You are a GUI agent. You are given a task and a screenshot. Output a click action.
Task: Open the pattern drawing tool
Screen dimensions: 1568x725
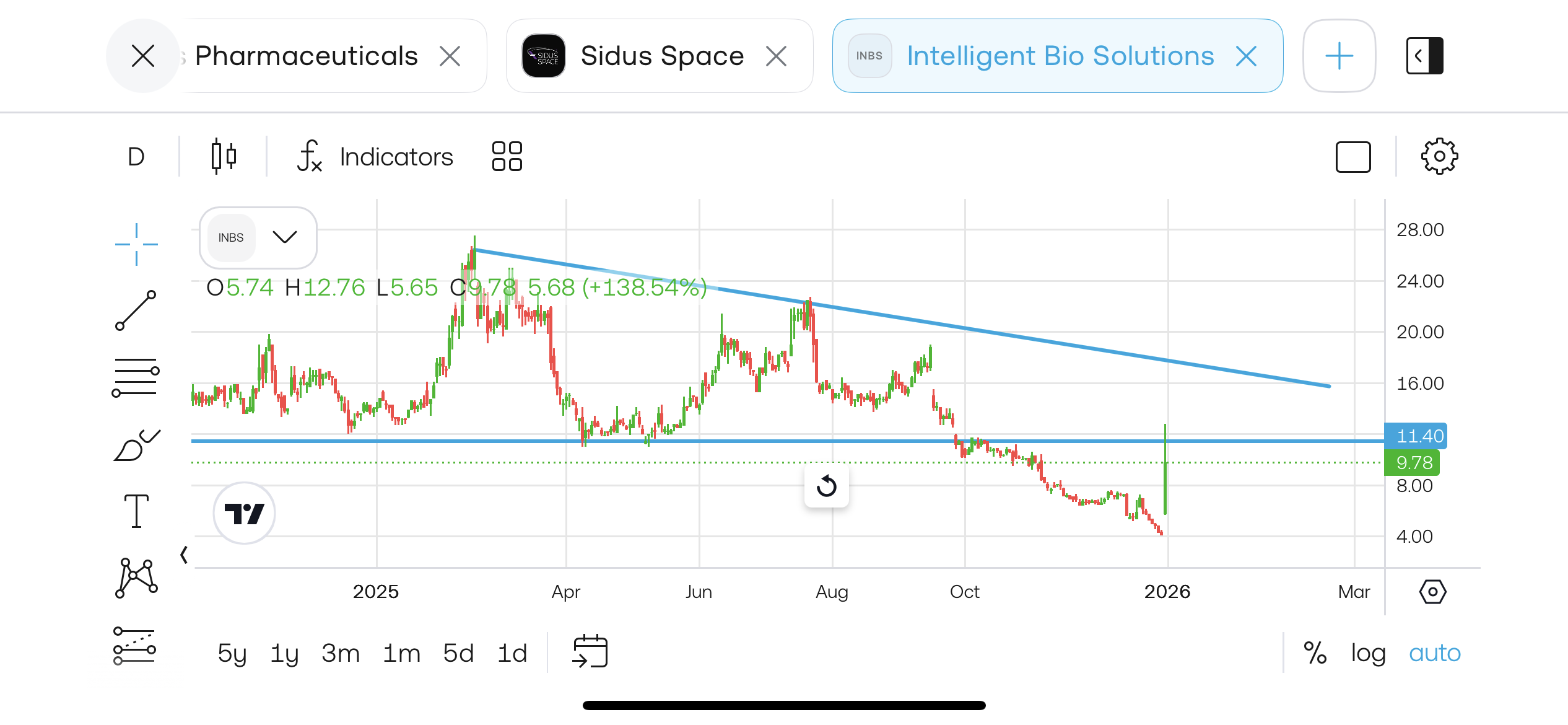(136, 578)
